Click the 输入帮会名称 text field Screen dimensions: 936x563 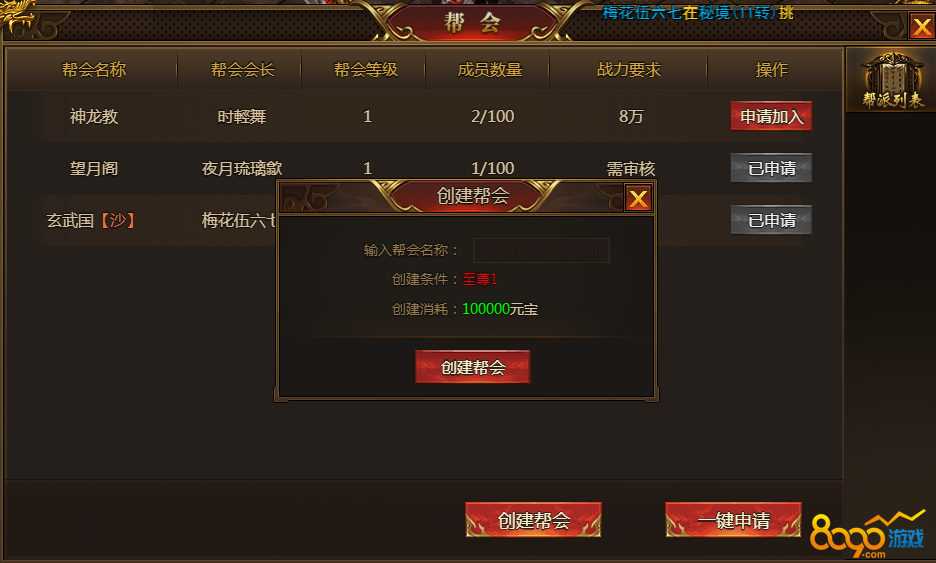coord(541,250)
